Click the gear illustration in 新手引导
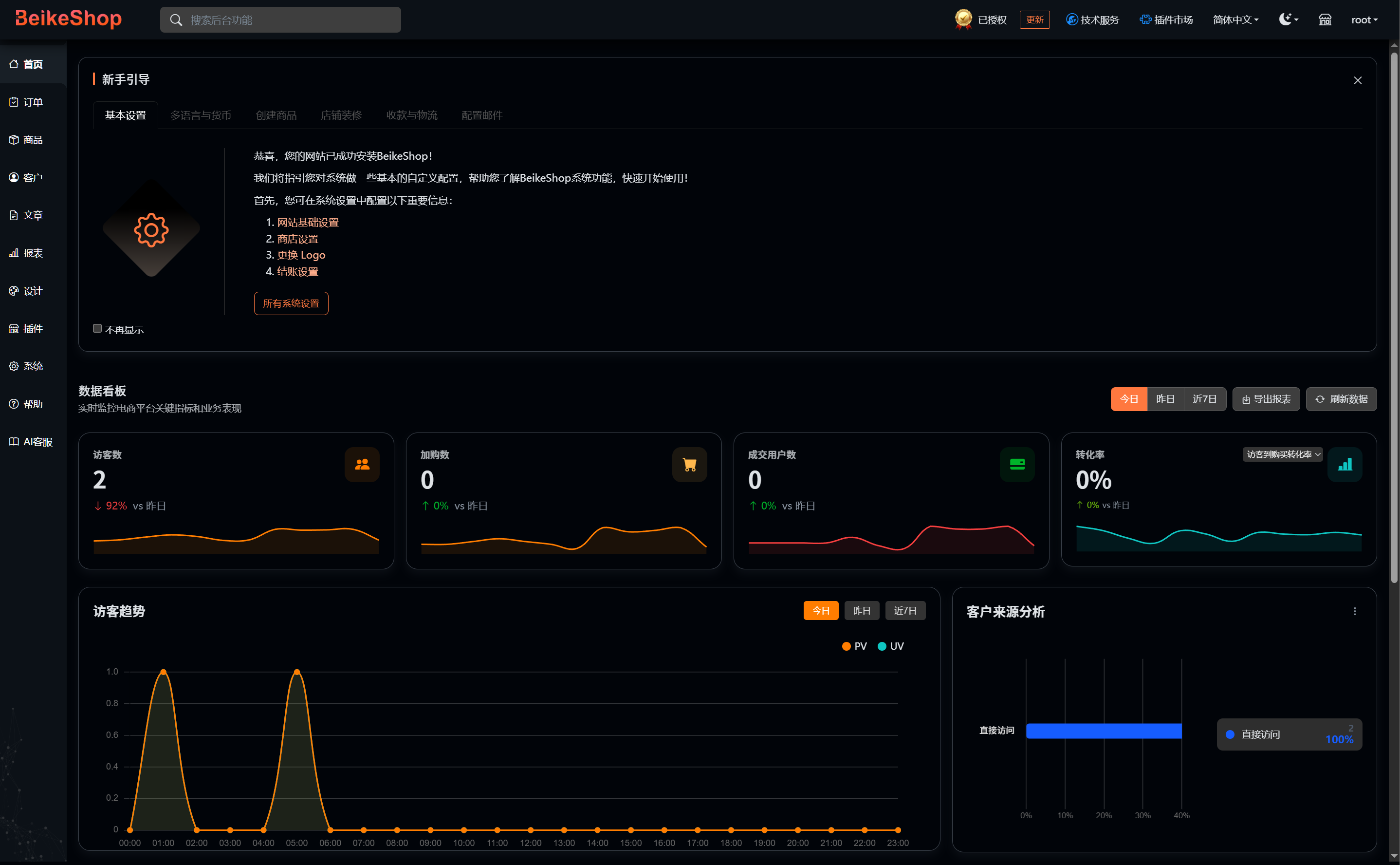This screenshot has width=1400, height=865. point(151,229)
